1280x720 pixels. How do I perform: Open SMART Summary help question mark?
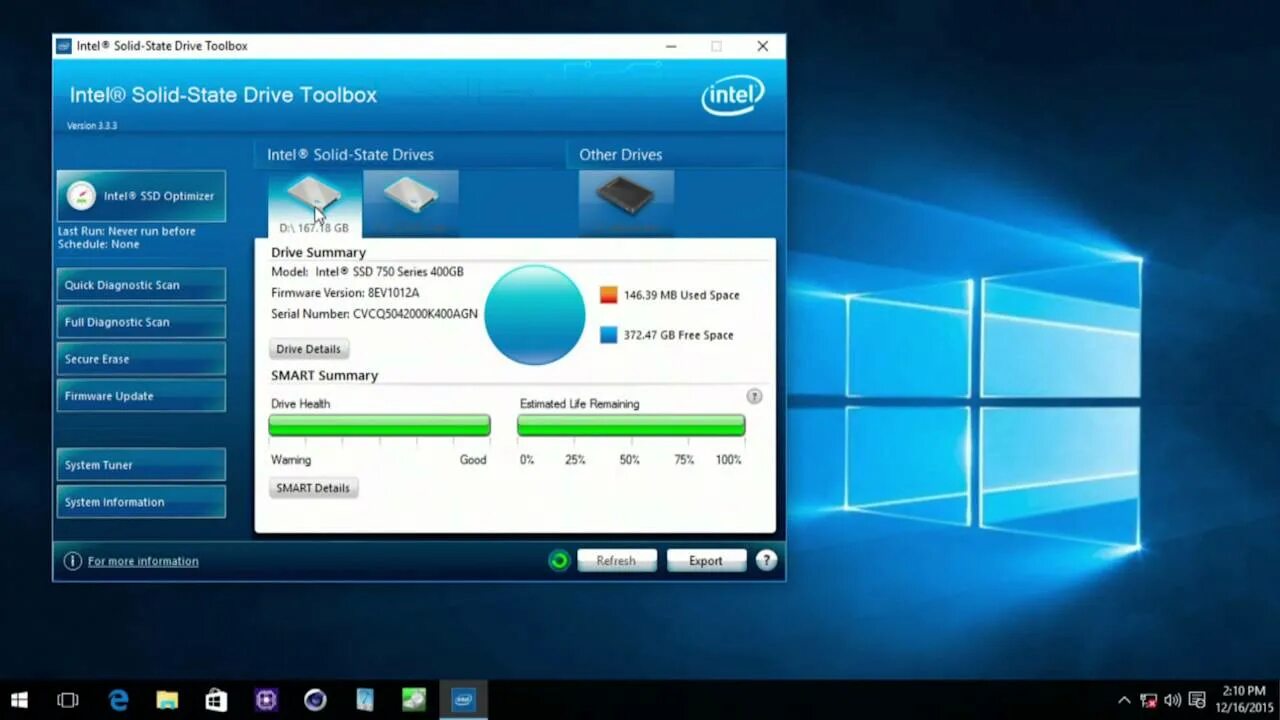[754, 396]
